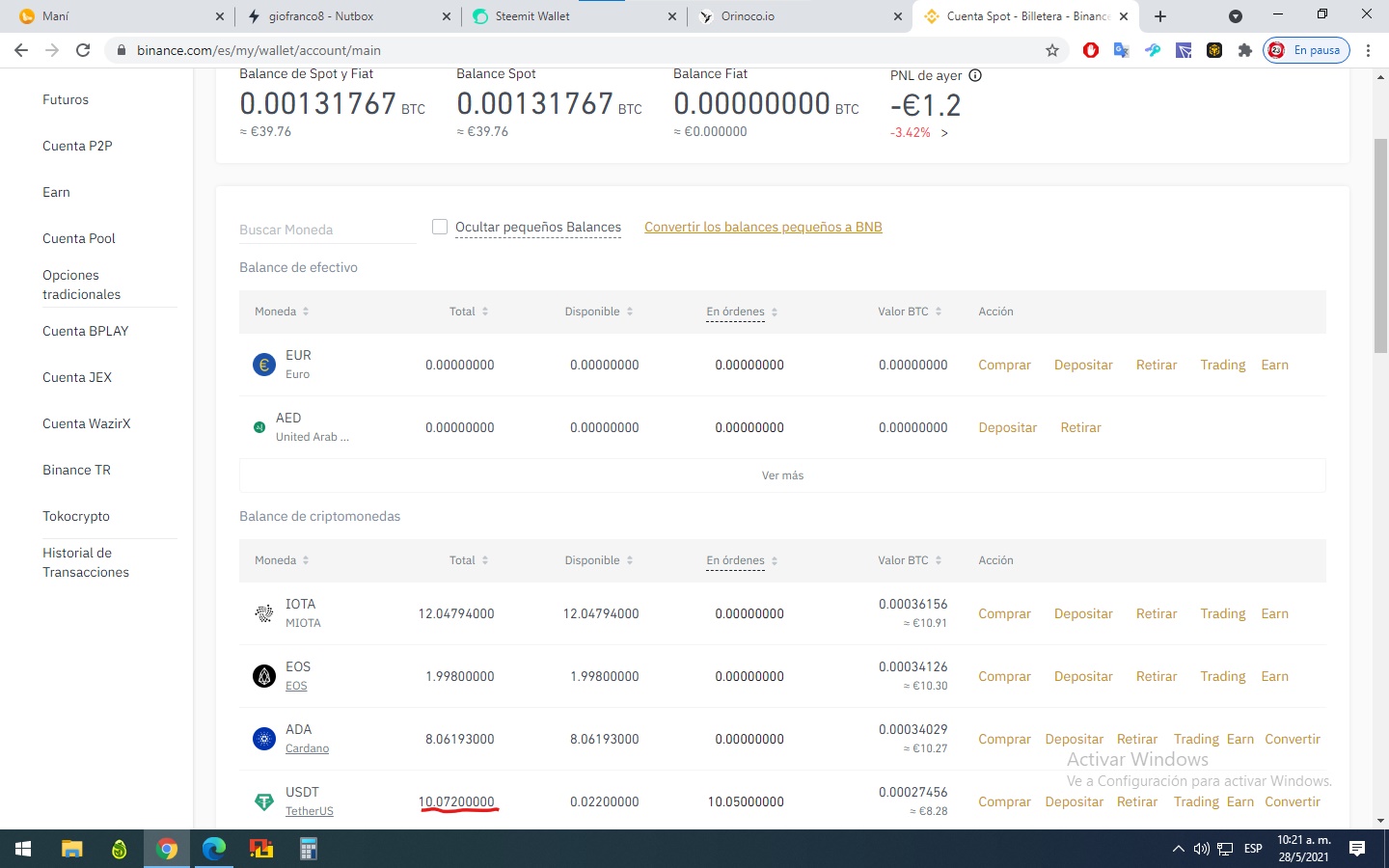Viewport: 1389px width, 868px height.
Task: Open new browser tab
Action: 1160,16
